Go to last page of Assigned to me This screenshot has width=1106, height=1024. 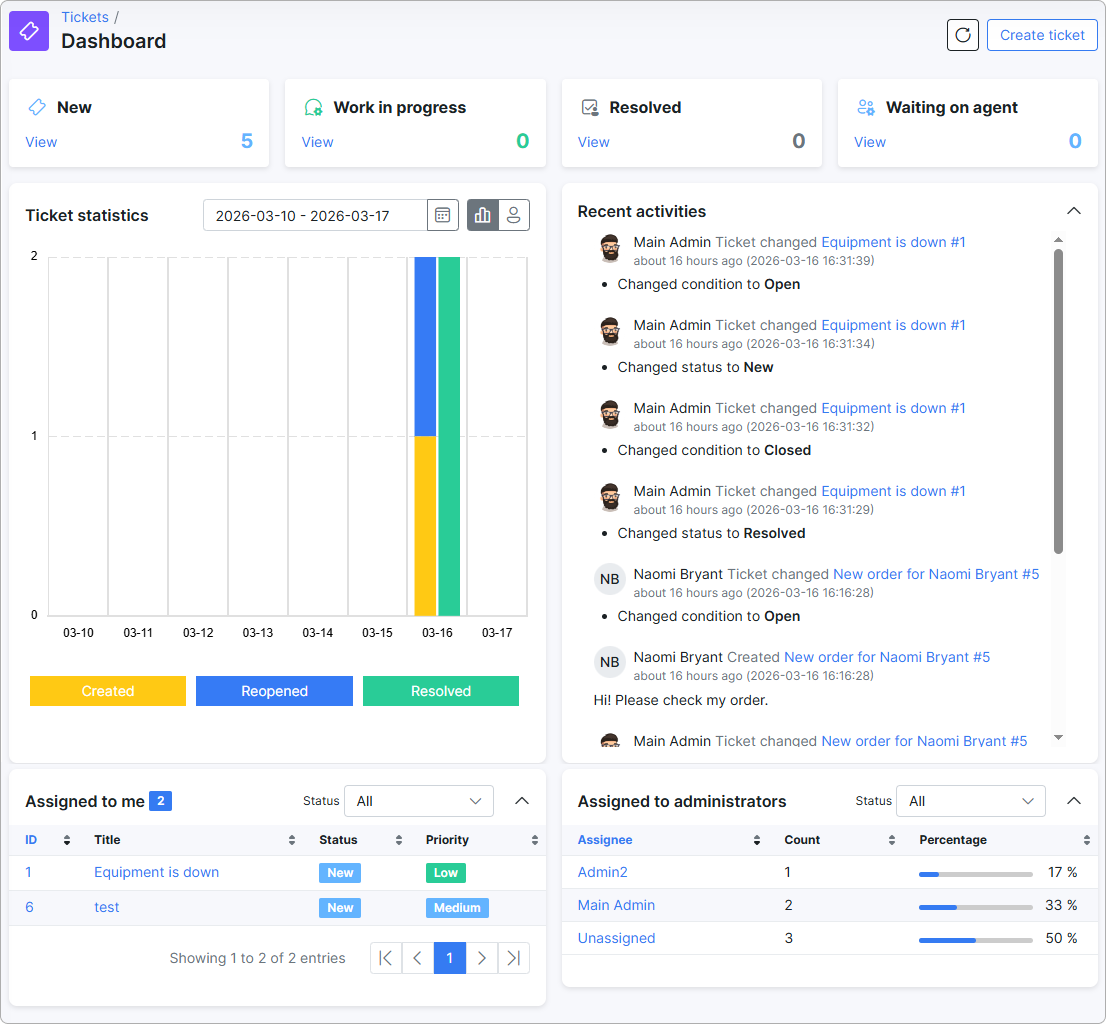coord(514,958)
